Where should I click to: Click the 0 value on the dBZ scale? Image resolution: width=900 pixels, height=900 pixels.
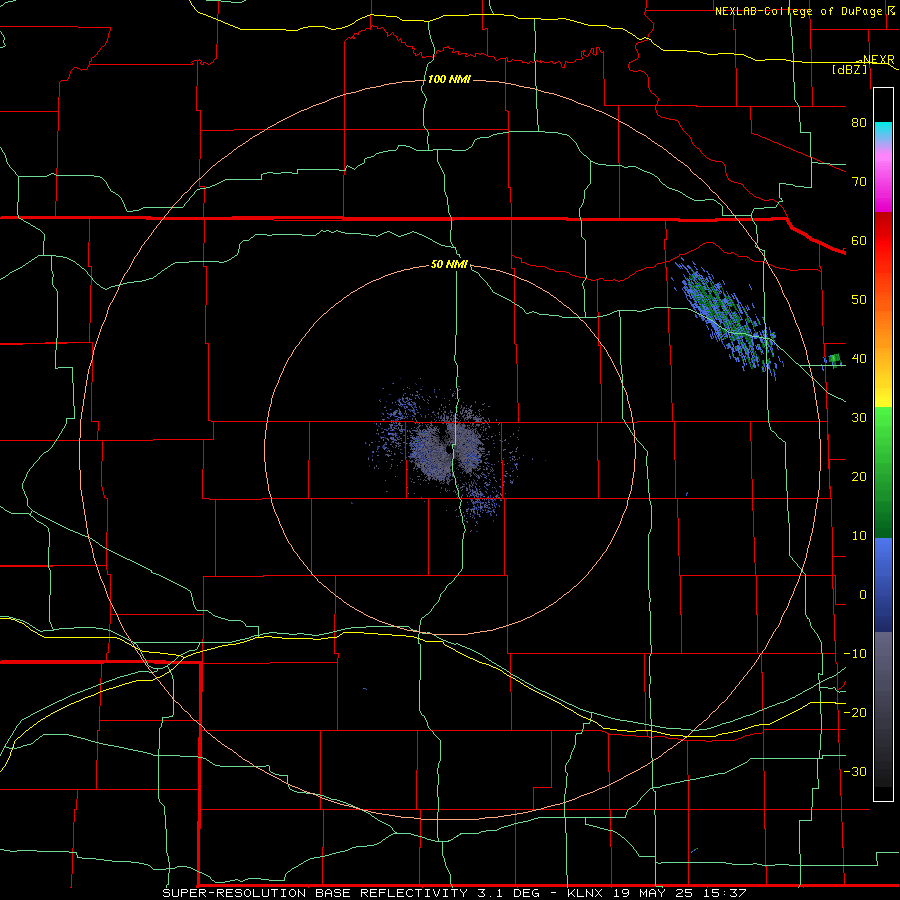pos(863,595)
